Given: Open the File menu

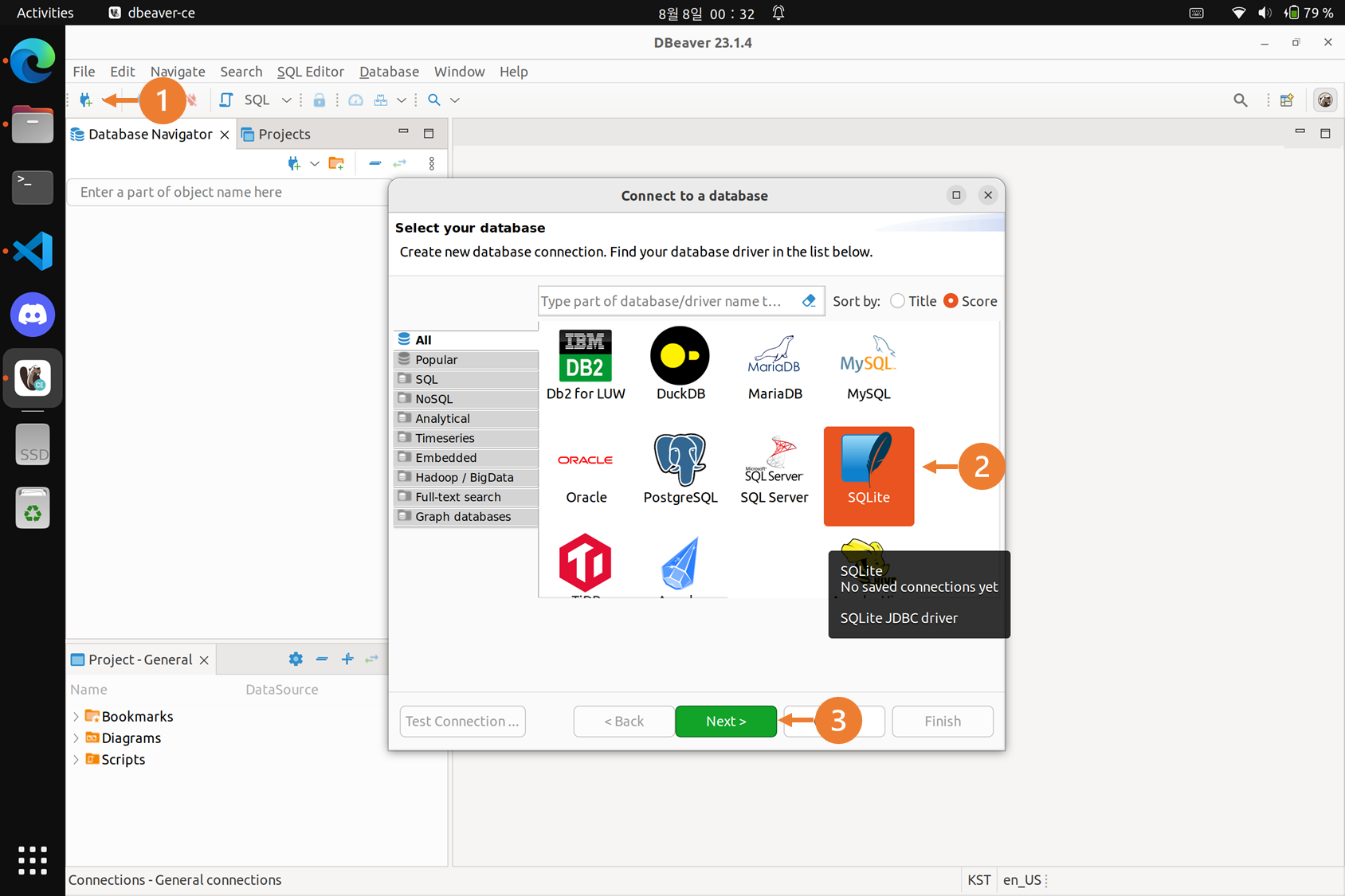Looking at the screenshot, I should (x=84, y=72).
